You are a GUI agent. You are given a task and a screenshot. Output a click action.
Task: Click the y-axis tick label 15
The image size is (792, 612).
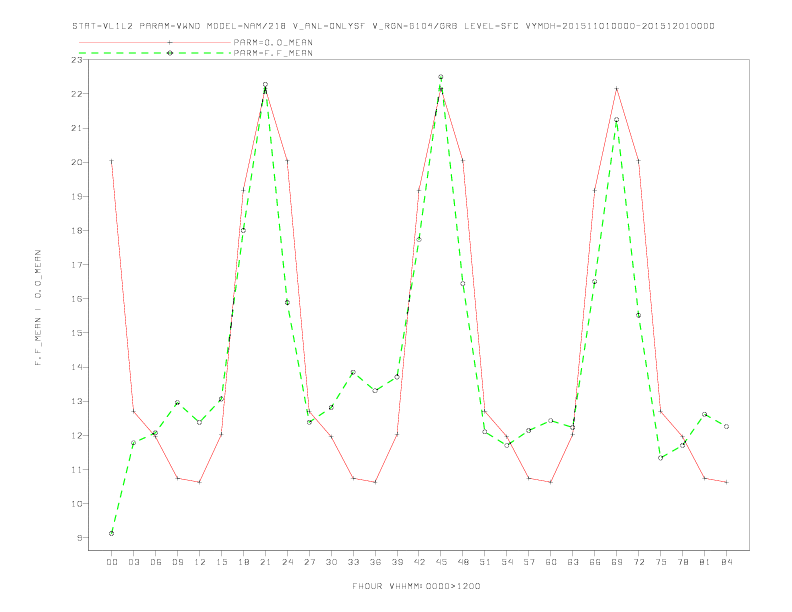pyautogui.click(x=77, y=333)
